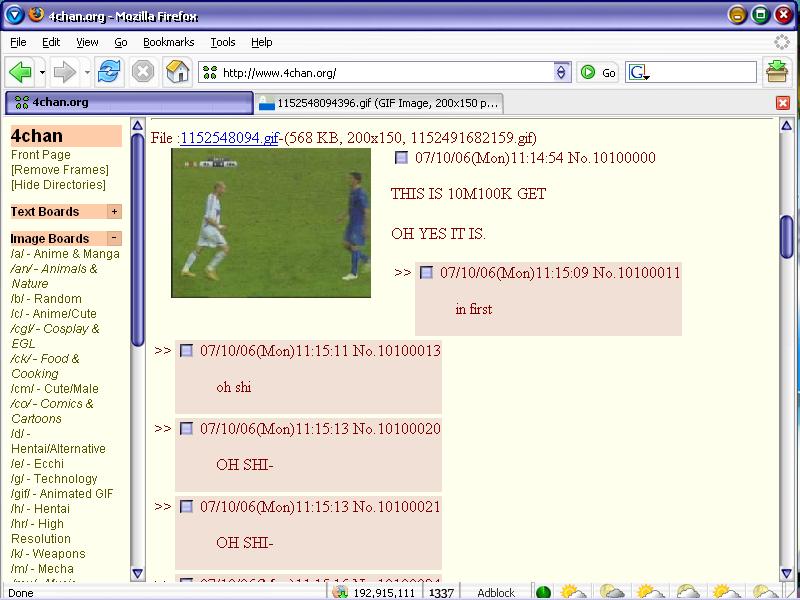Screen dimensions: 800x600
Task: Open the /k/ - Weapons board
Action: click(48, 554)
